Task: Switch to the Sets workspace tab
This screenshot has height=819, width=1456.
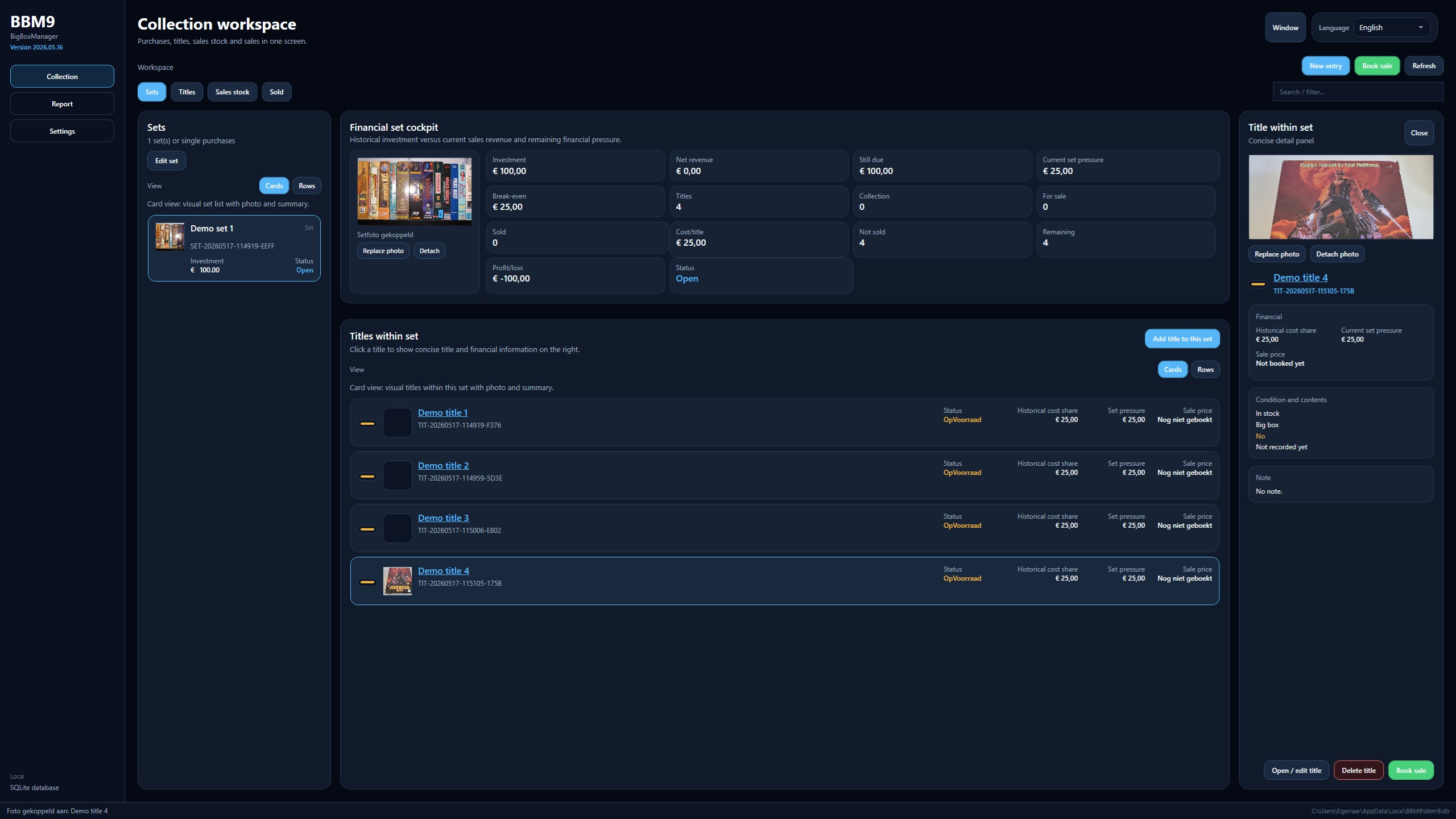Action: click(x=152, y=92)
